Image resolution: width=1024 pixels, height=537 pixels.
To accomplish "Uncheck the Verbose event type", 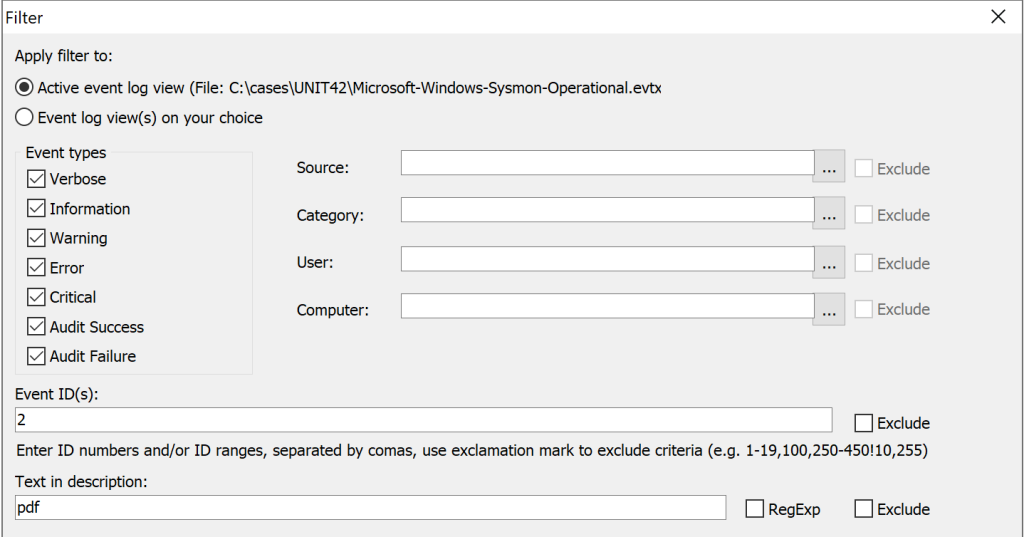I will tap(37, 179).
